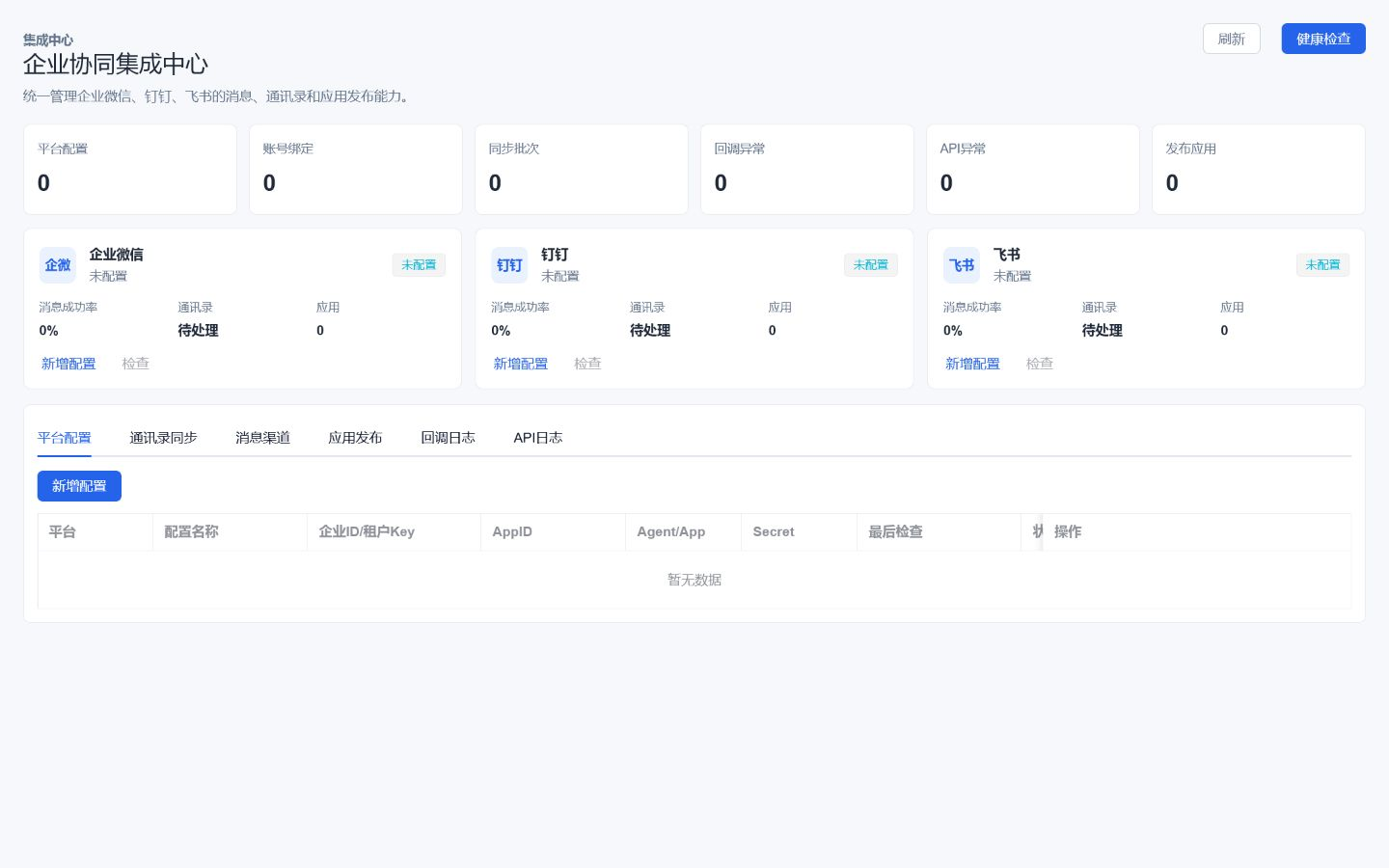Click the 企业微信 card title
The width and height of the screenshot is (1389, 868).
pos(117,255)
